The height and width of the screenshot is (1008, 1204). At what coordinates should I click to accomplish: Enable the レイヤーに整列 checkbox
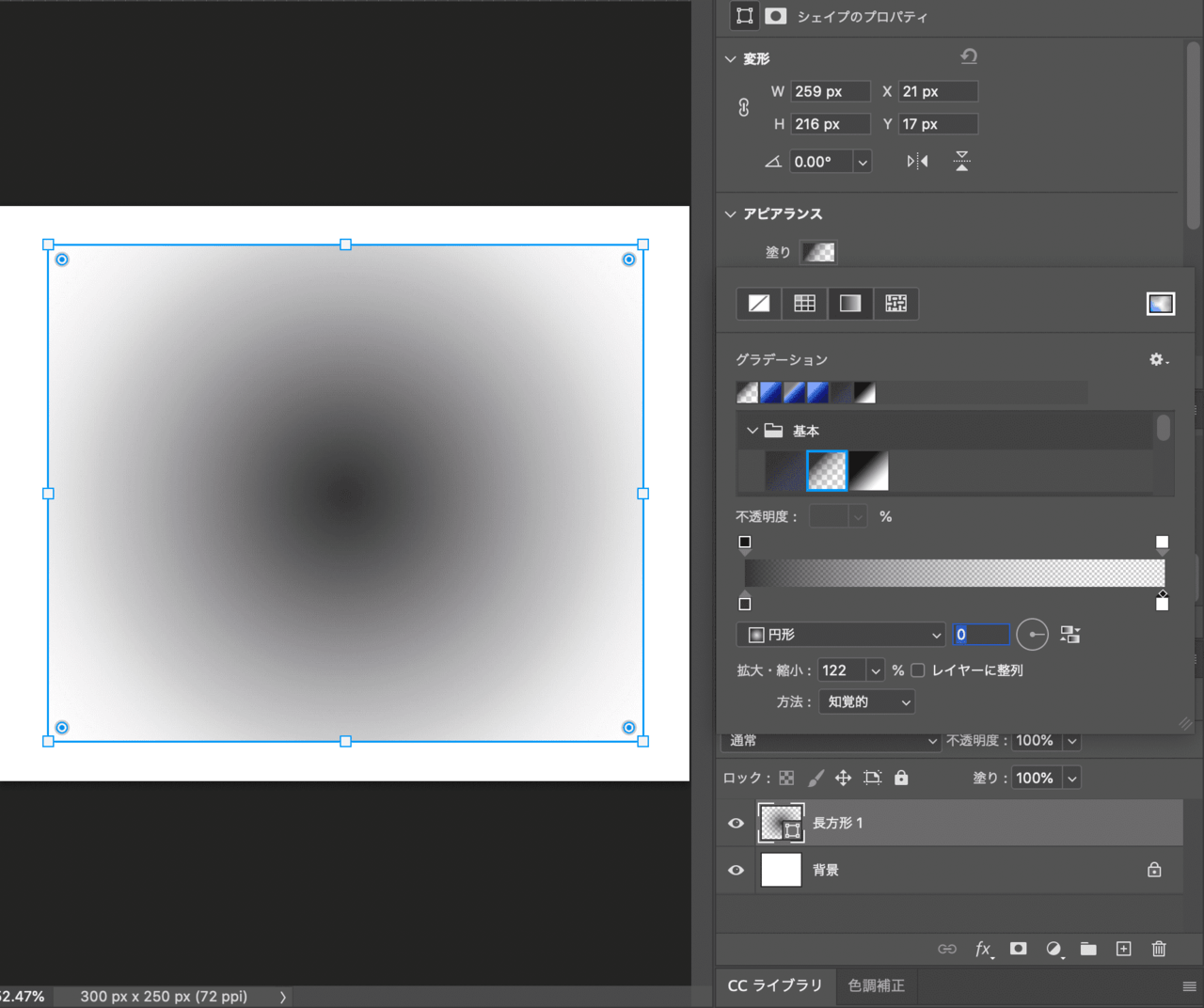click(918, 670)
